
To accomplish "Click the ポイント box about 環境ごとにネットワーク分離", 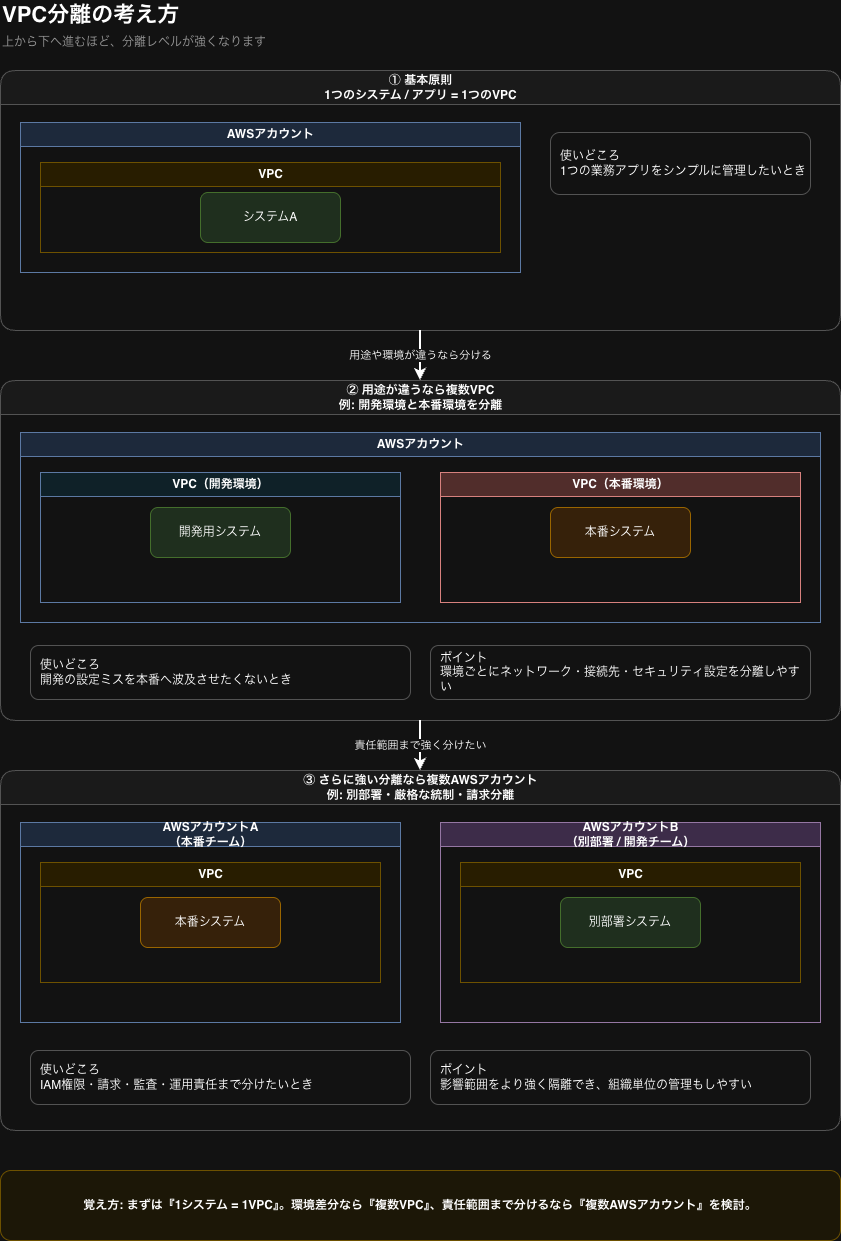I will (620, 672).
